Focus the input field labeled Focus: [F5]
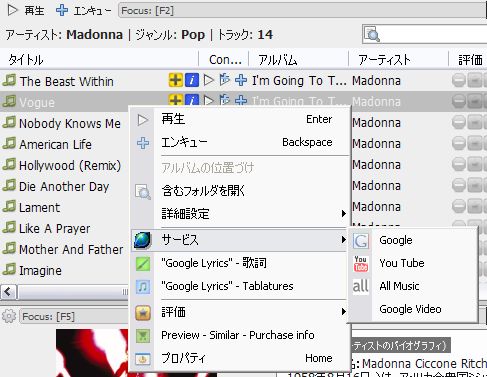Screen dimensions: 487x377 (x=74, y=316)
